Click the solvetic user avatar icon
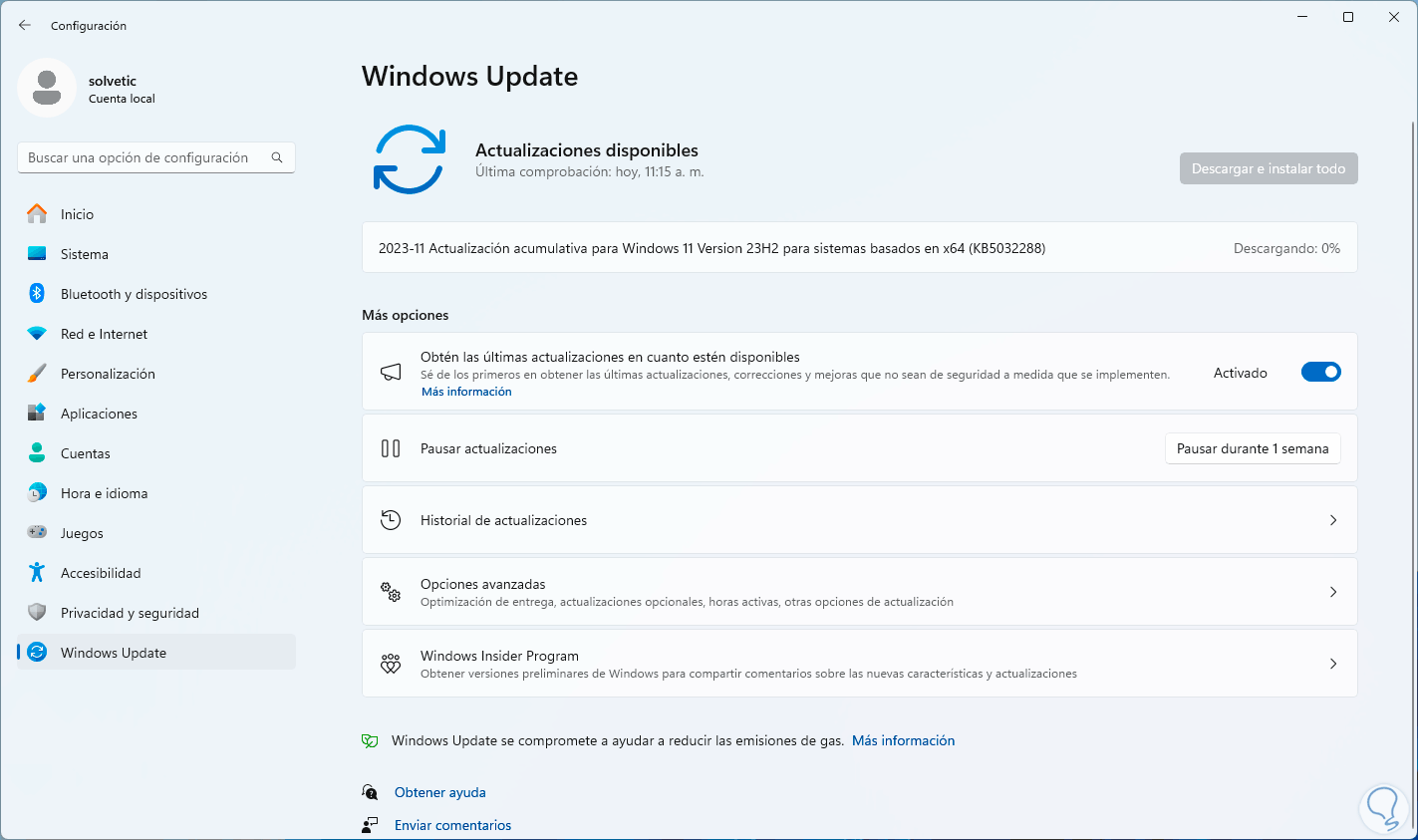Screen dimensions: 1418x840 click(47, 88)
